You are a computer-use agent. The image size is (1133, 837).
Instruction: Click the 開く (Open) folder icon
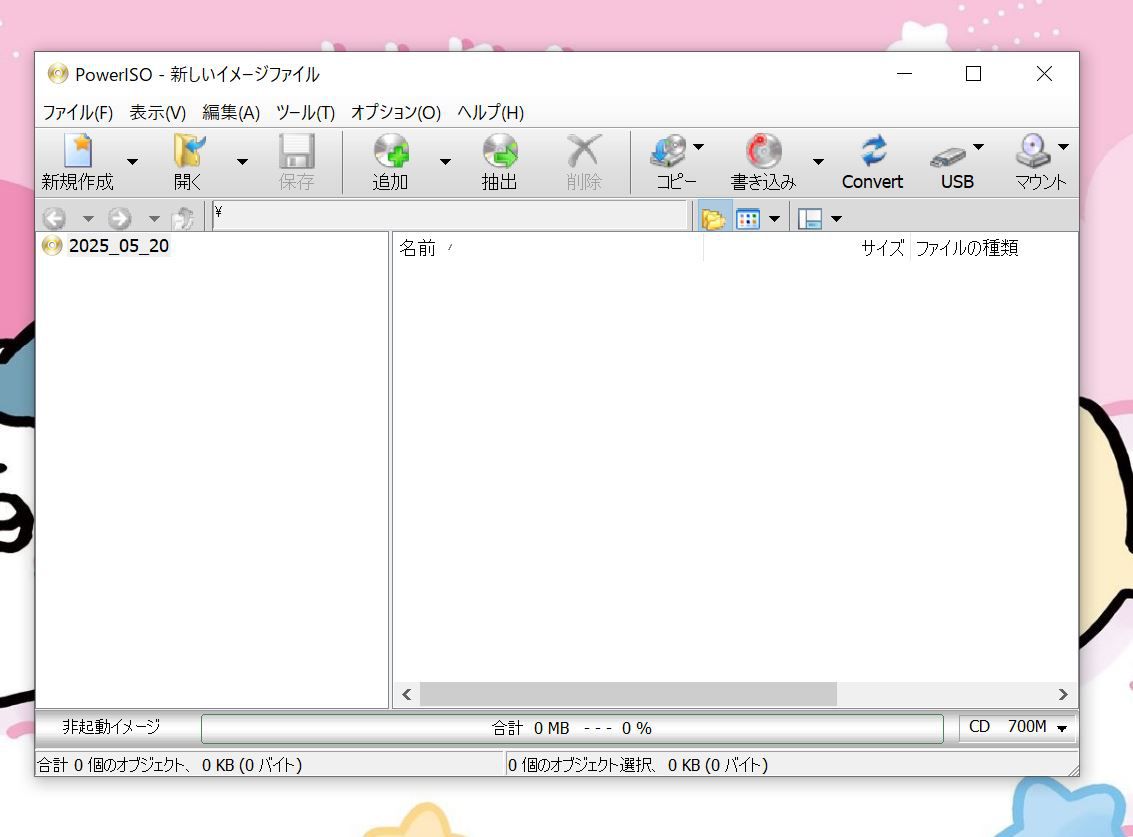pyautogui.click(x=189, y=152)
